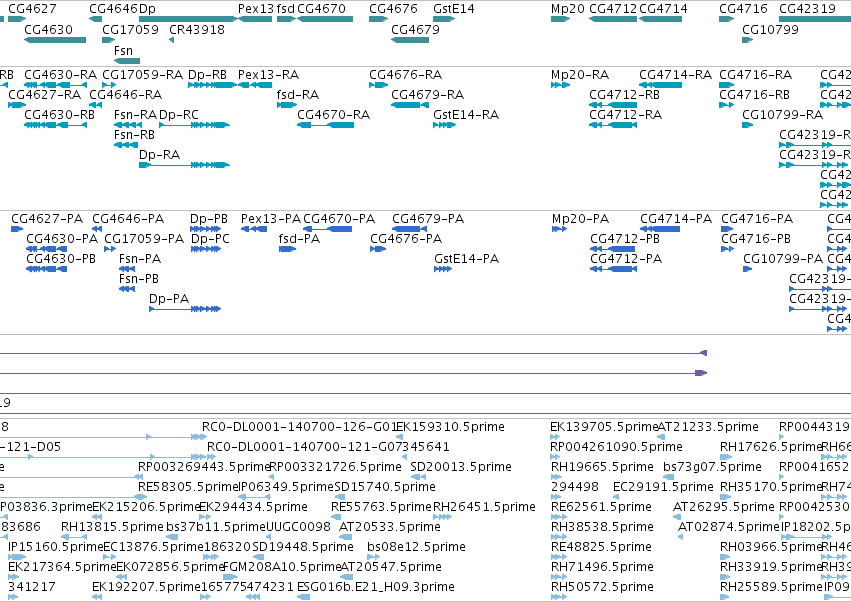The width and height of the screenshot is (851, 602).
Task: Select the Dp-RC transcript label
Action: [x=179, y=115]
